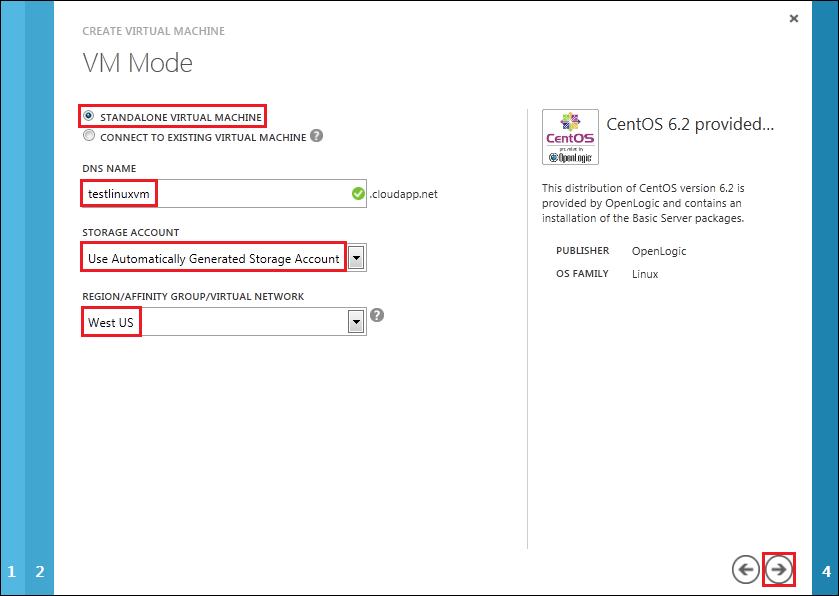Viewport: 839px width, 596px height.
Task: Close the Create Virtual Machine dialog
Action: tap(794, 19)
